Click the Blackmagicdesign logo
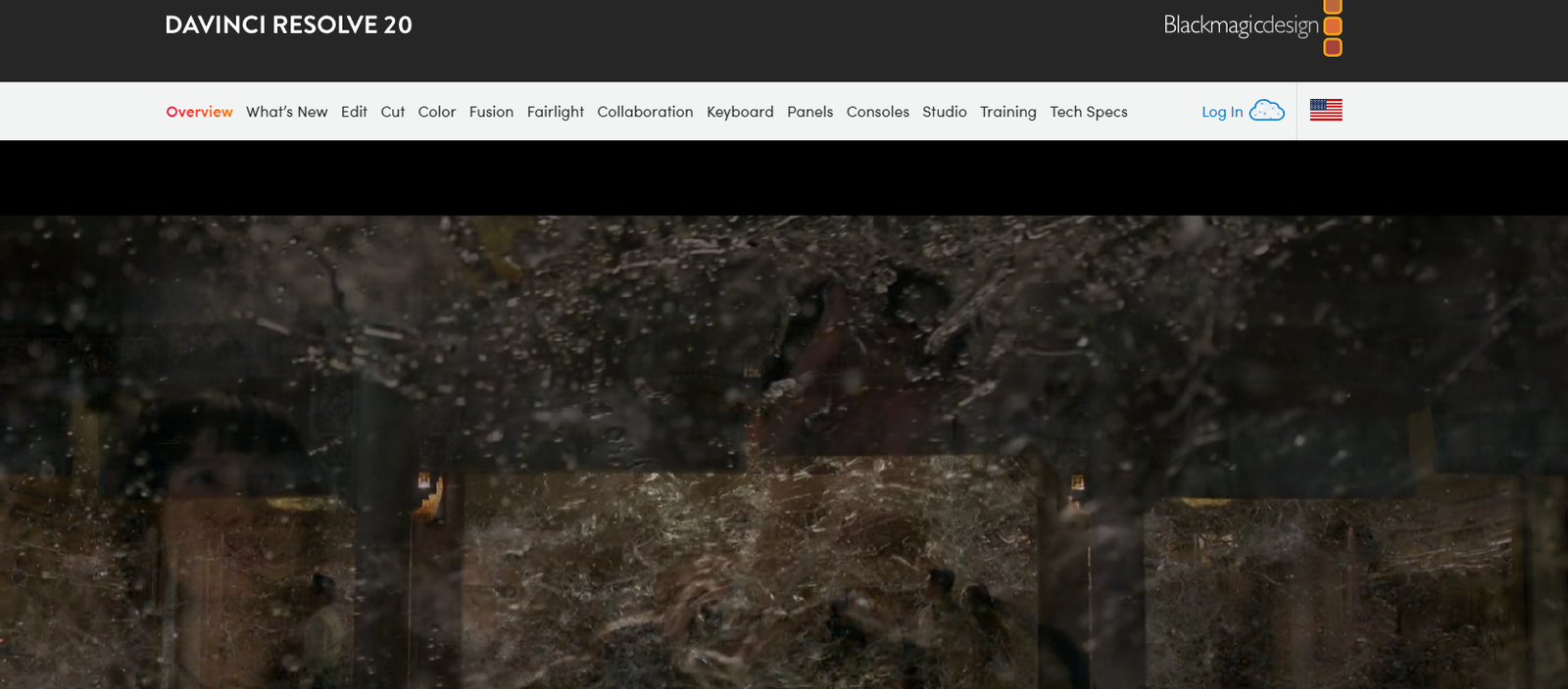The image size is (1568, 689). pos(1251,26)
